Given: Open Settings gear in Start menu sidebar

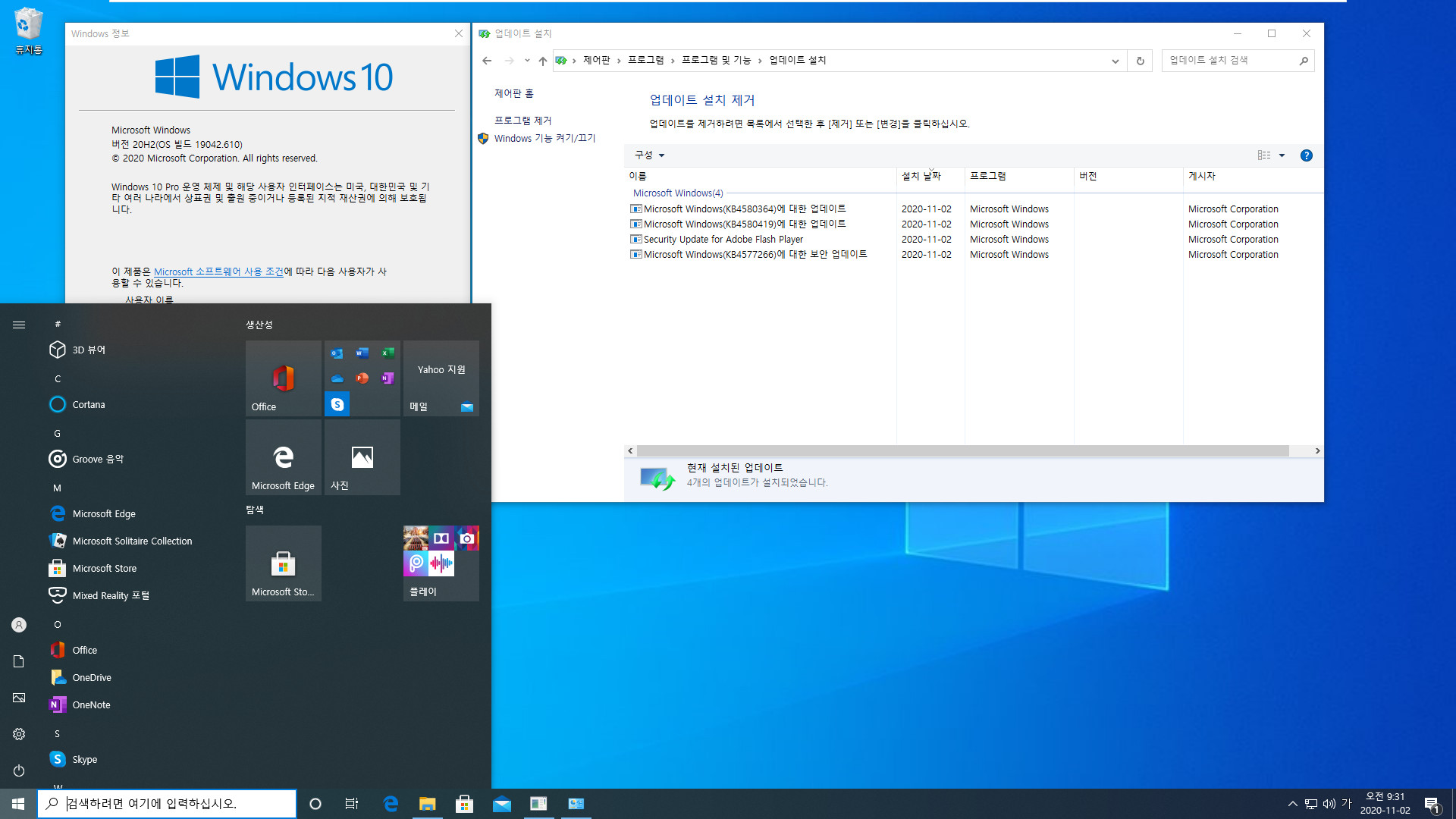Looking at the screenshot, I should [x=19, y=734].
